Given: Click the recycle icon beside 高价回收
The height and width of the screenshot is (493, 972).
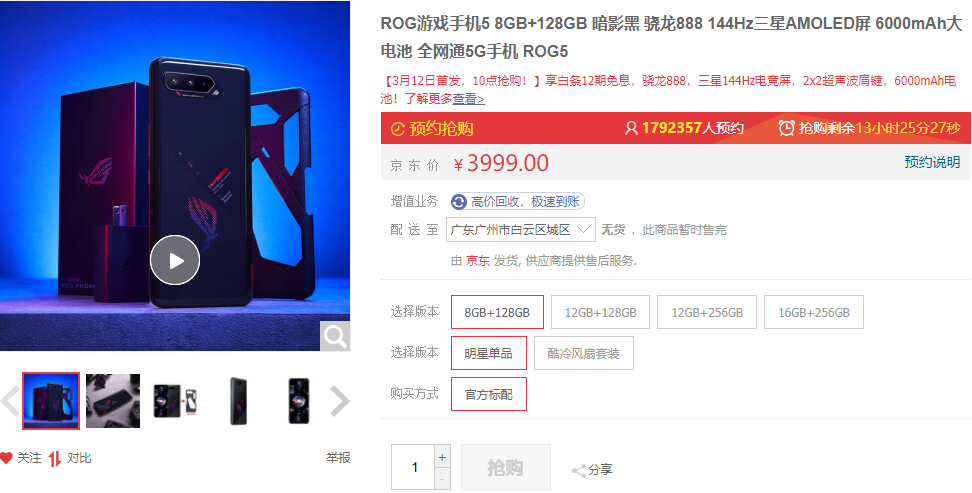Looking at the screenshot, I should [459, 202].
